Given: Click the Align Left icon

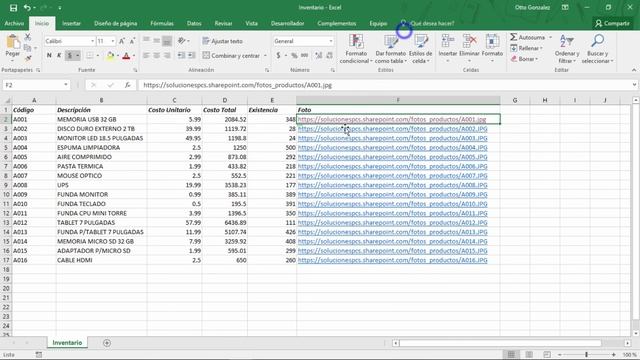Looking at the screenshot, I should coord(146,56).
